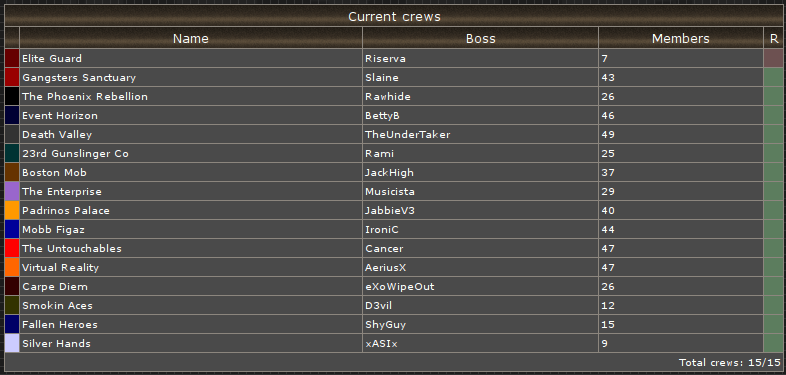Click Mobb Figaz green recruiting indicator
The image size is (786, 375).
773,230
